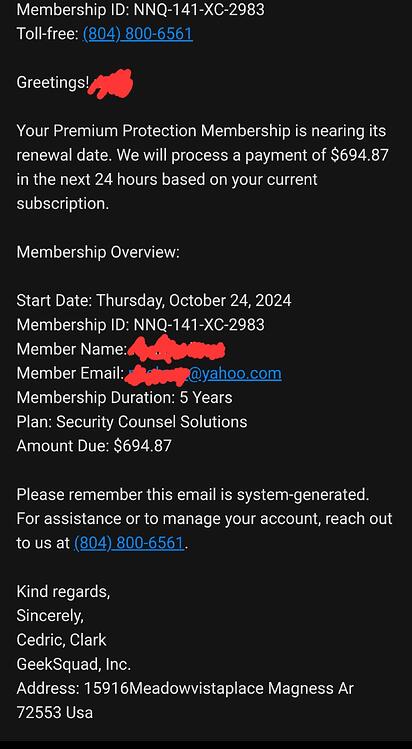Click the top Membership ID line above Toll-free

[140, 9]
